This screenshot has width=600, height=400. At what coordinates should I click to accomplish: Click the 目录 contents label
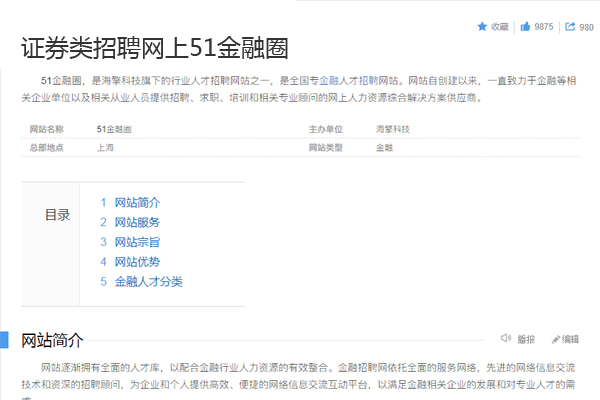tap(58, 215)
